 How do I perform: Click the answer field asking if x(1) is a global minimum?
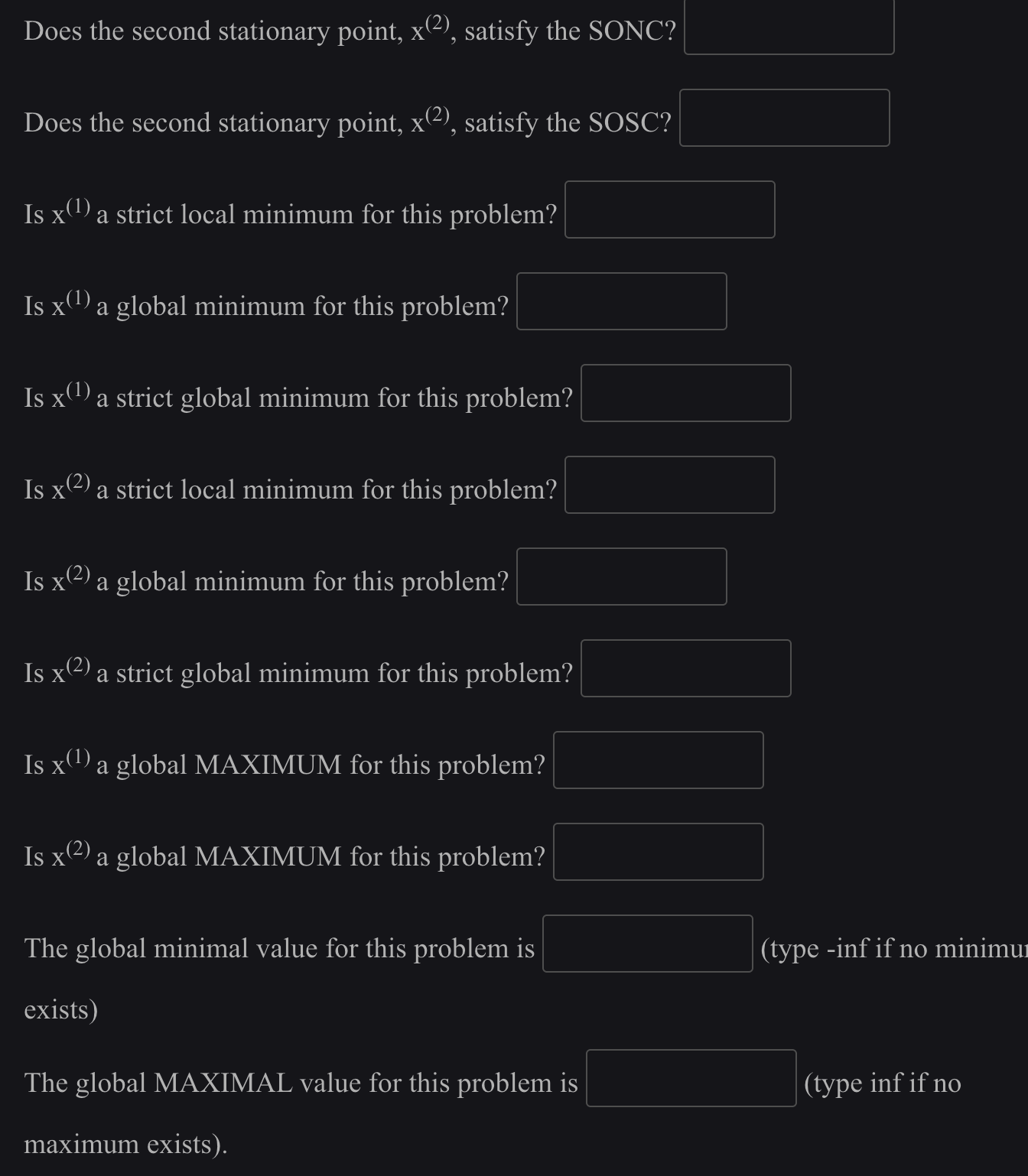[621, 301]
